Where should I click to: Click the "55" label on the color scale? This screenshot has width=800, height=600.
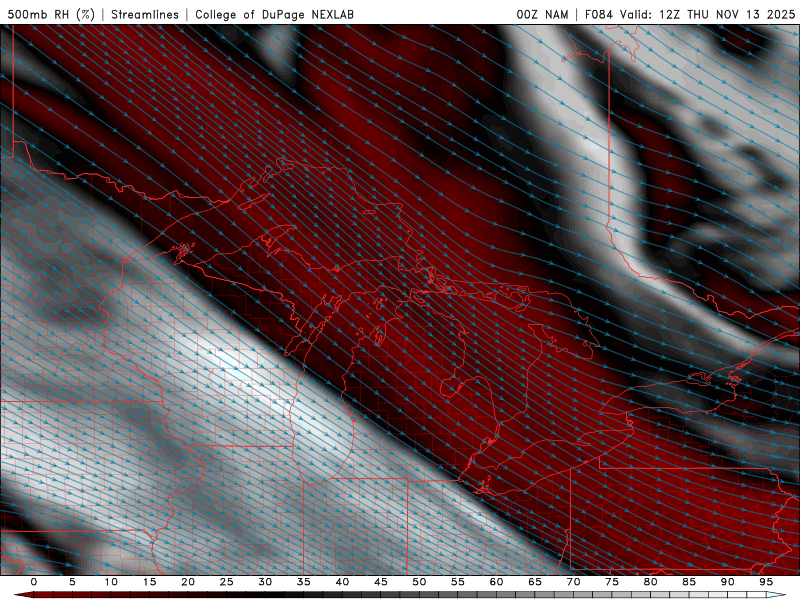[x=458, y=582]
